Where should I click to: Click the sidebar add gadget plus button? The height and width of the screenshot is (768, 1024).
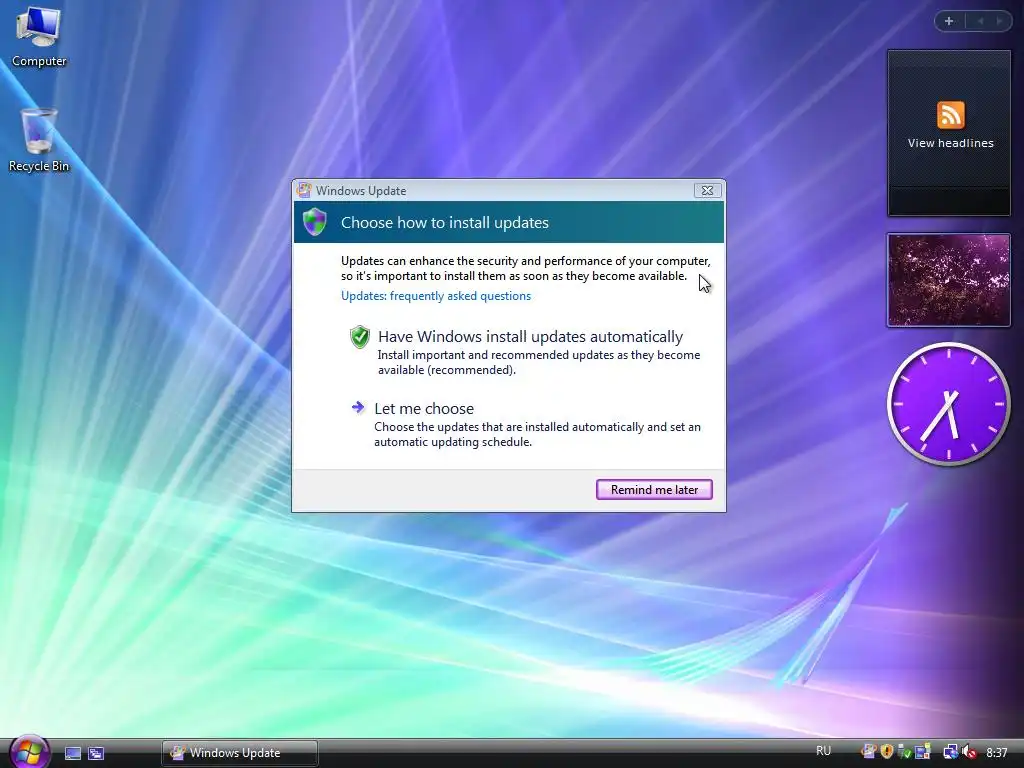click(949, 21)
